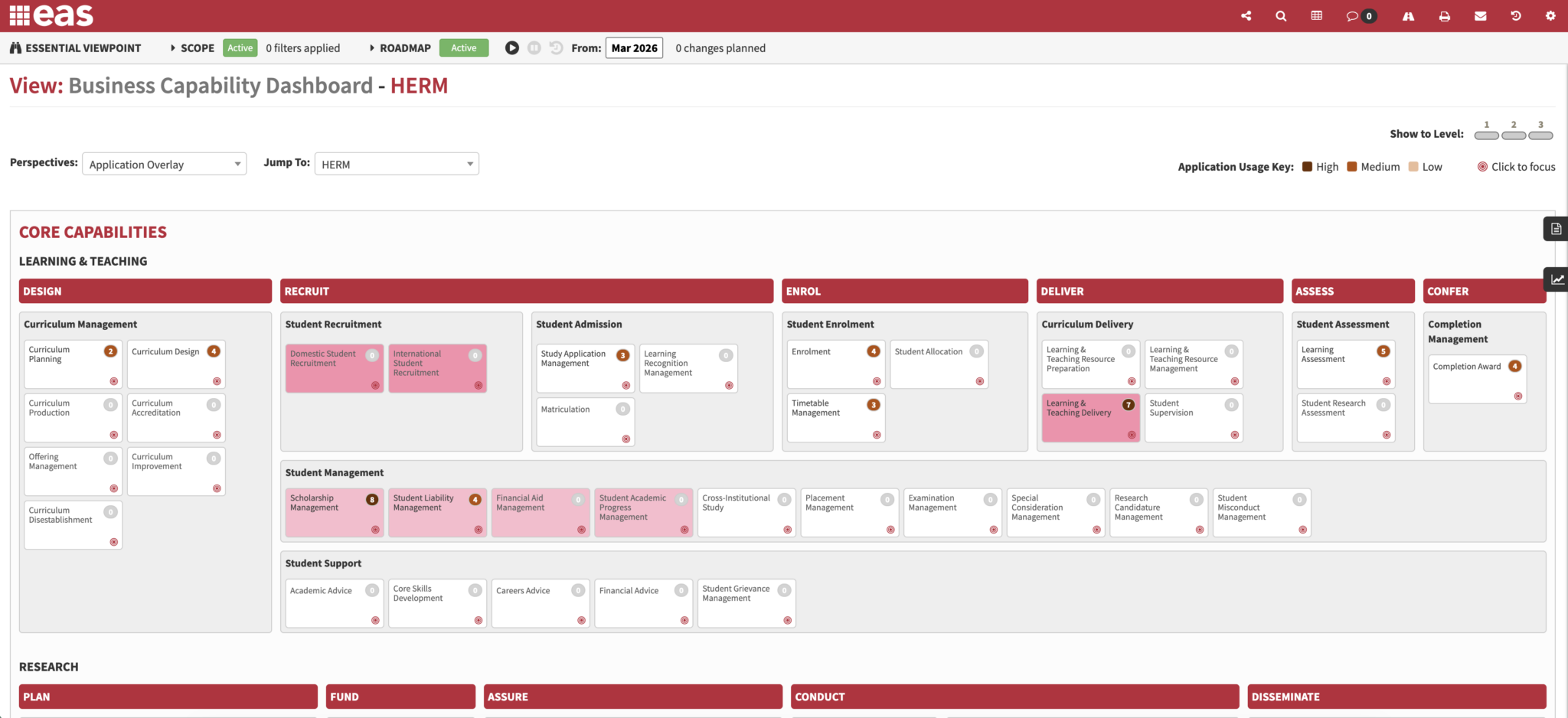Screen dimensions: 1568x718
Task: Open the table grid icon in header
Action: (1317, 15)
